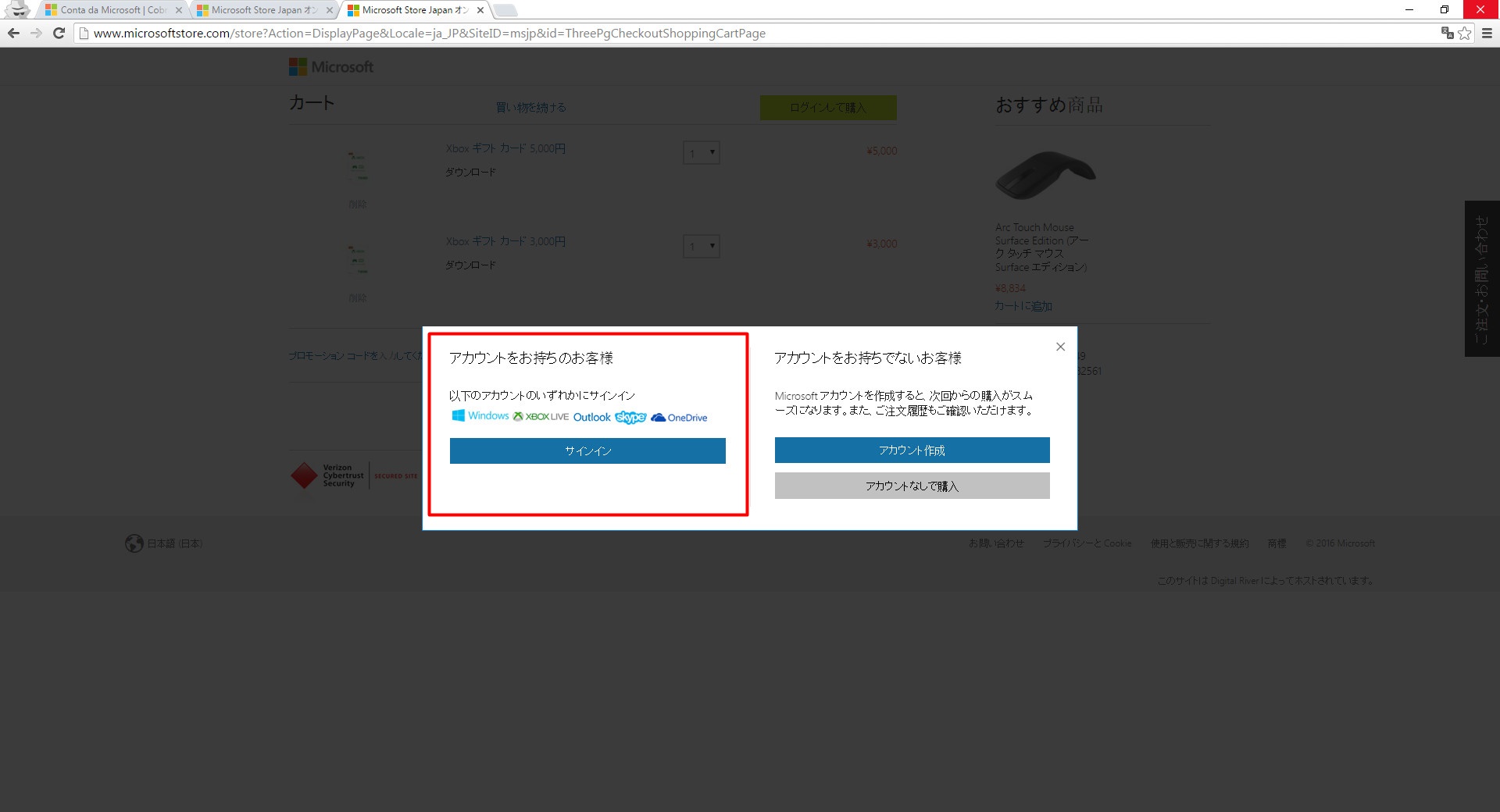Open the 使用と販売に関する規約 footer link

1199,543
